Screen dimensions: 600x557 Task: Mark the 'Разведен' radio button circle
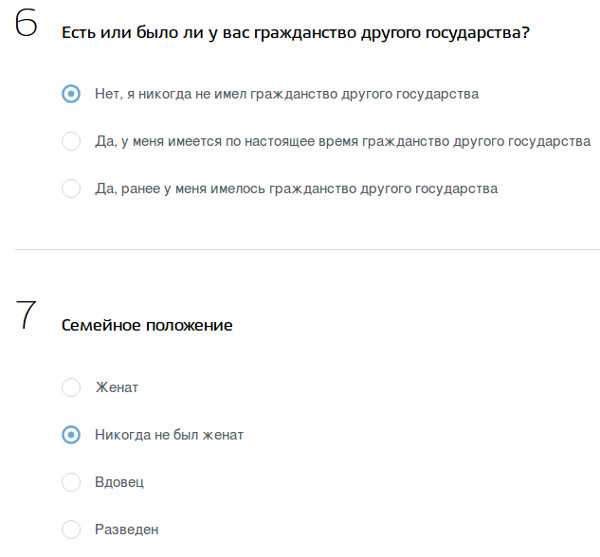coord(71,529)
